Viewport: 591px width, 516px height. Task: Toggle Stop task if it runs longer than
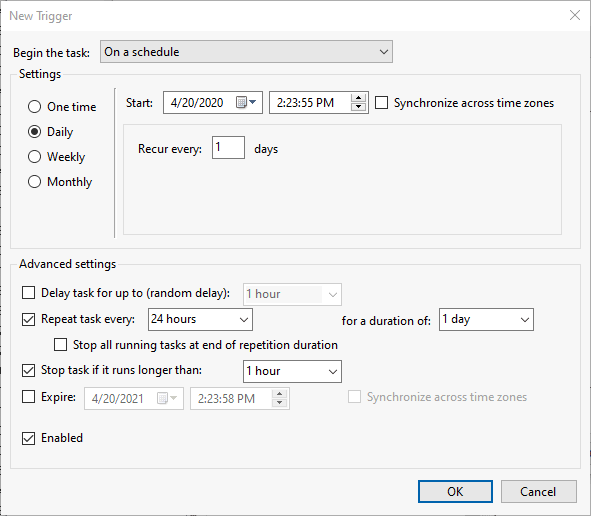pyautogui.click(x=29, y=370)
